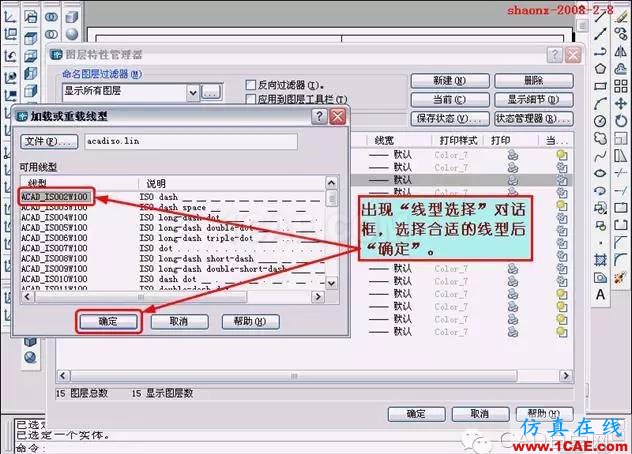632x454 pixels.
Task: Click the linetype list scroll-right arrow
Action: (318, 297)
